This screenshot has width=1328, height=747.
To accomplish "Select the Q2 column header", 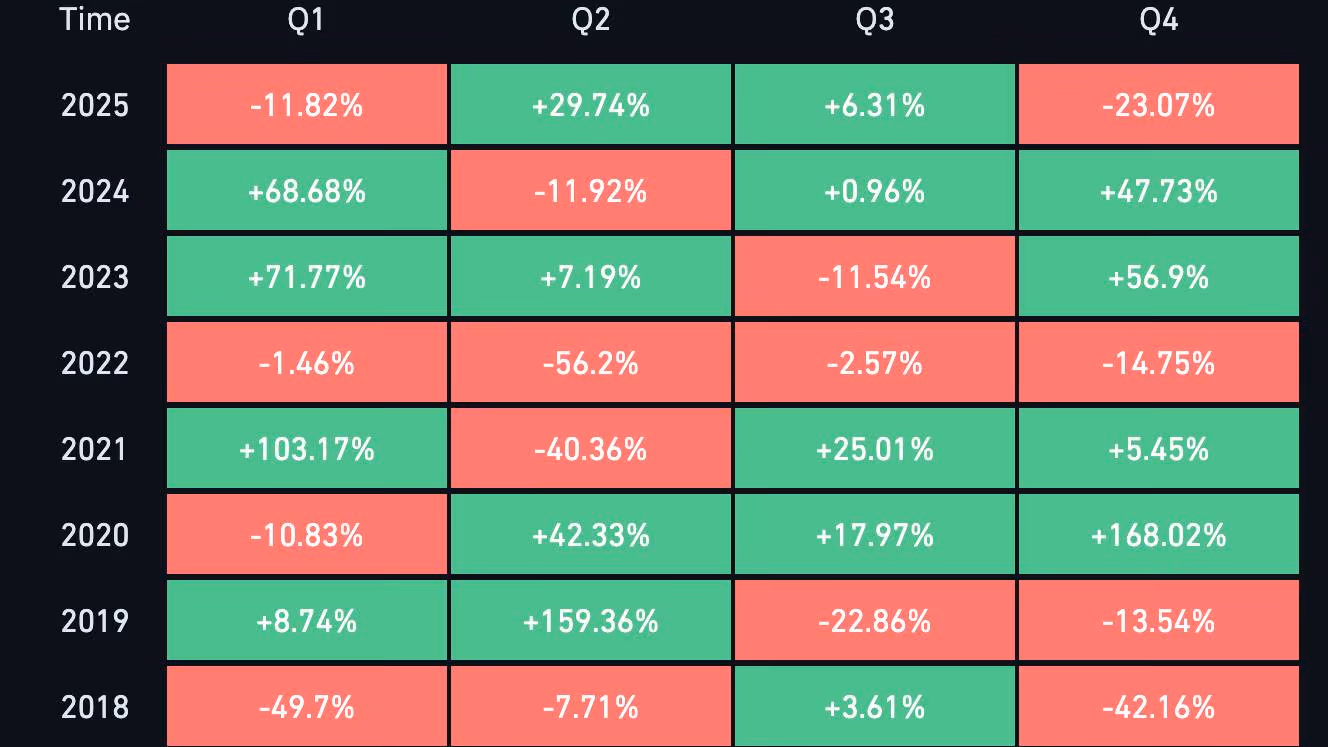I will pos(590,20).
